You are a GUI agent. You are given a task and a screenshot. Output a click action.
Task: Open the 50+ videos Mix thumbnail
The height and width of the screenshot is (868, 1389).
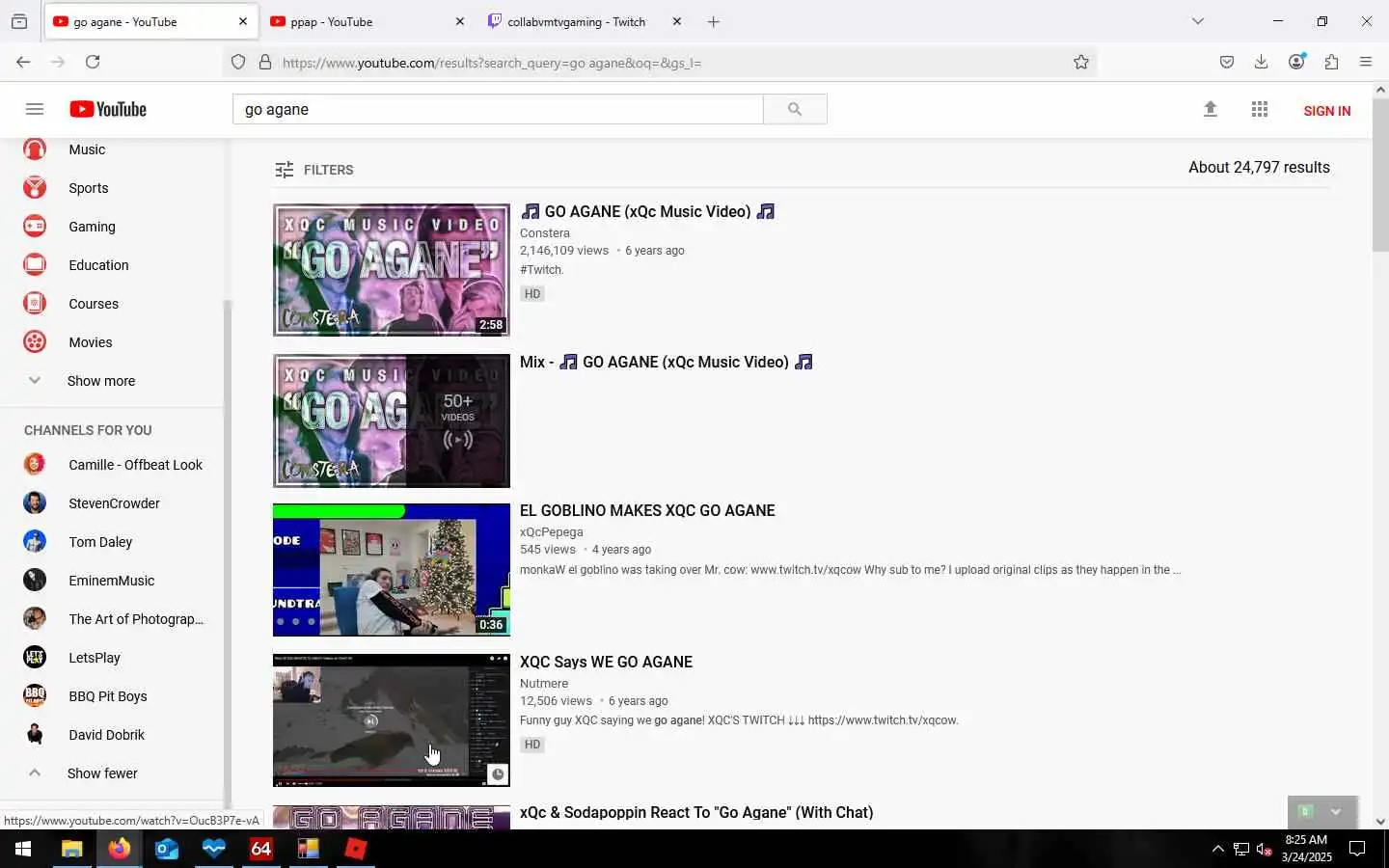click(x=392, y=420)
